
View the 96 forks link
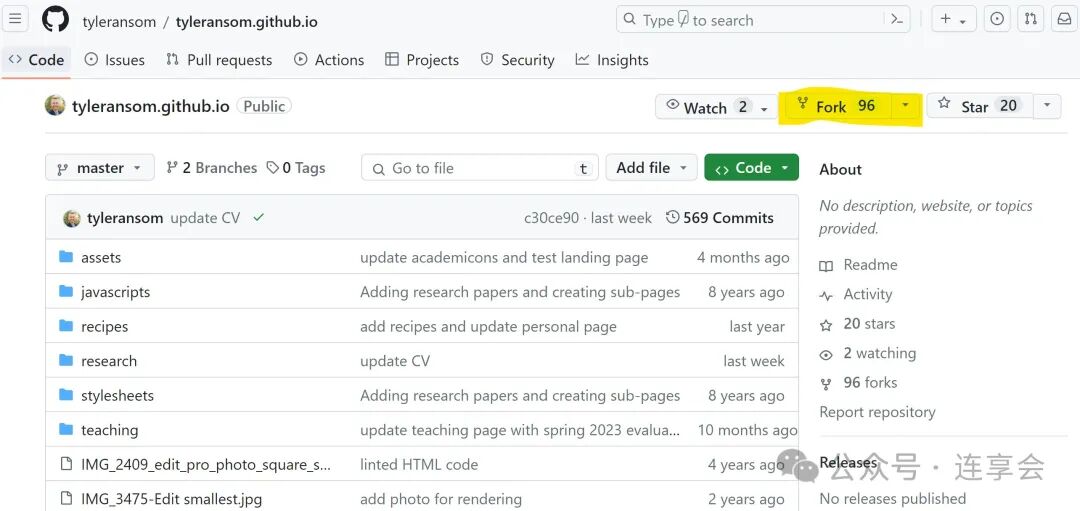click(x=858, y=383)
